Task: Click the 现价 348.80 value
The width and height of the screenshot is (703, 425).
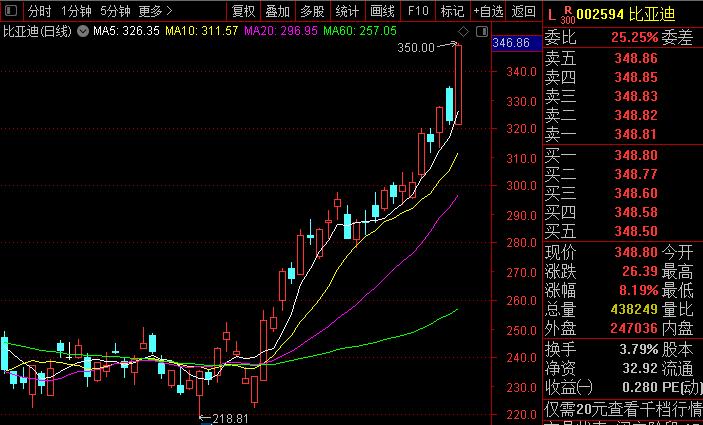Action: click(x=636, y=252)
